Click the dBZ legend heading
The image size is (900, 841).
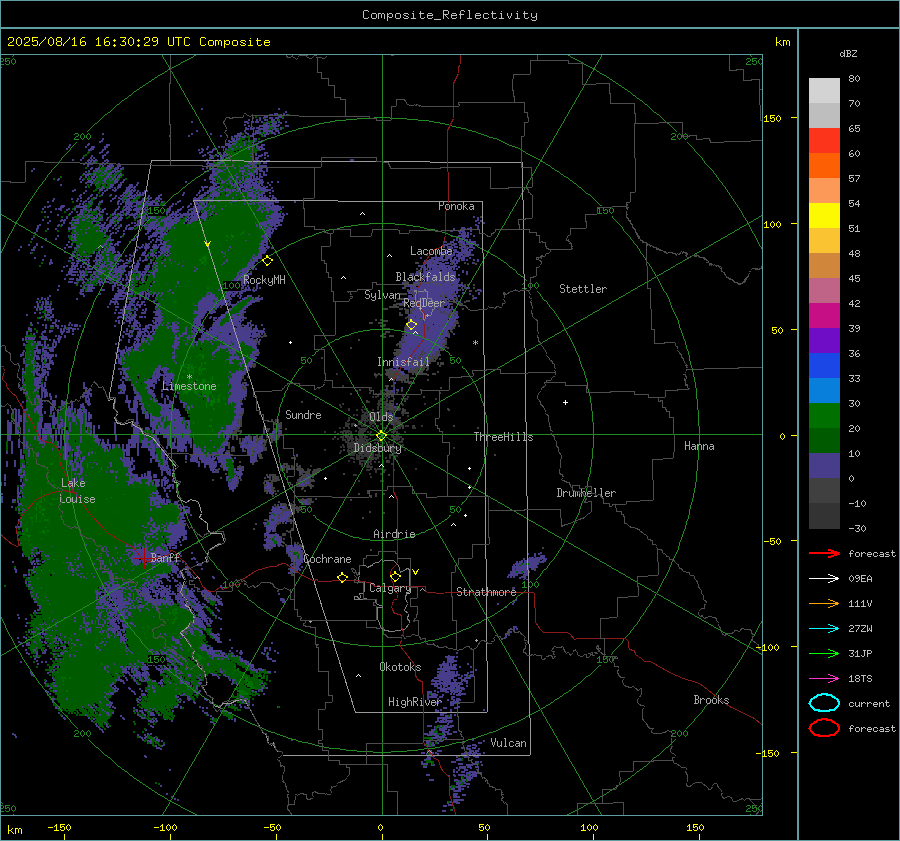(848, 54)
